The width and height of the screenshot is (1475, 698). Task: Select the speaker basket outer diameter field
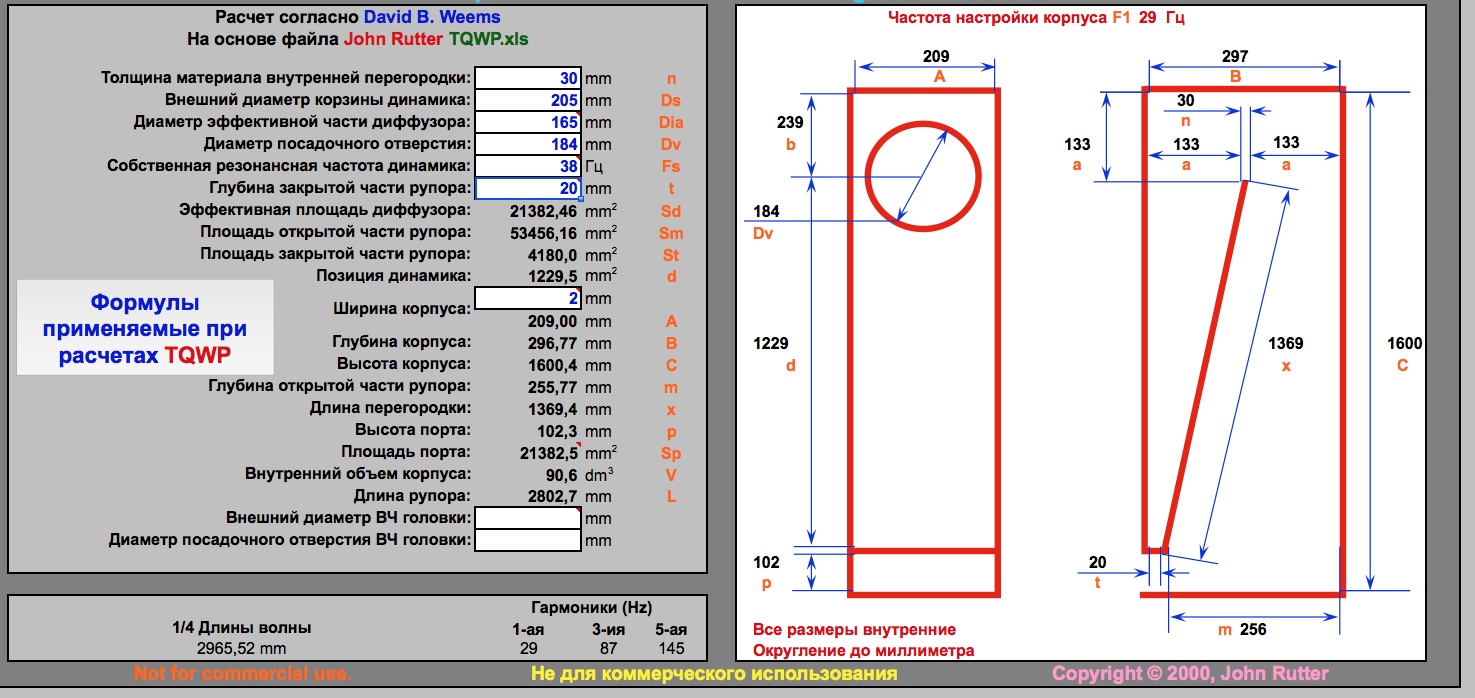coord(527,101)
